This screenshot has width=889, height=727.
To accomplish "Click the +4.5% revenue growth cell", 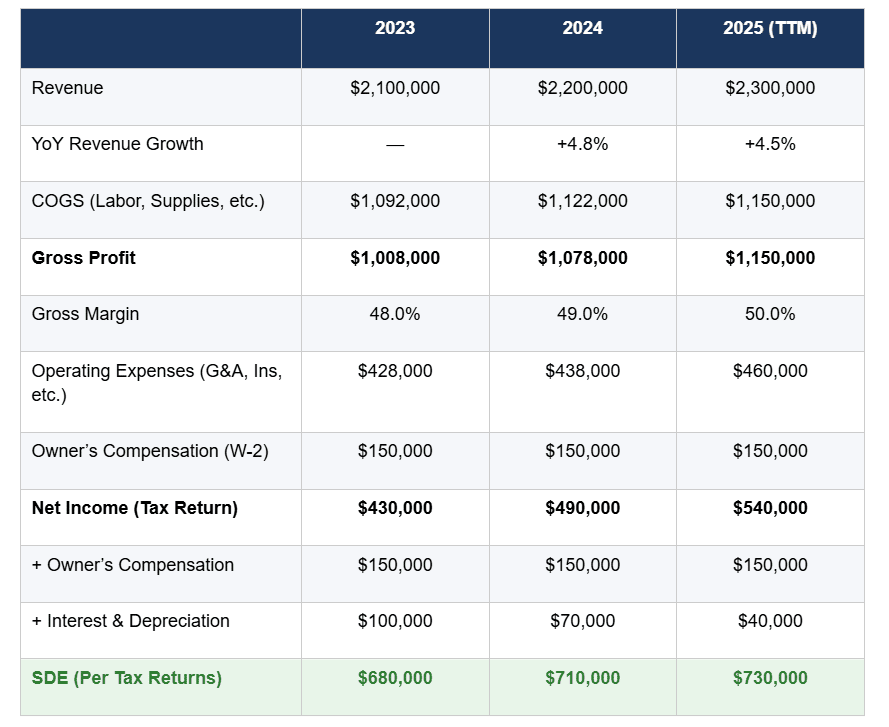I will tap(770, 144).
